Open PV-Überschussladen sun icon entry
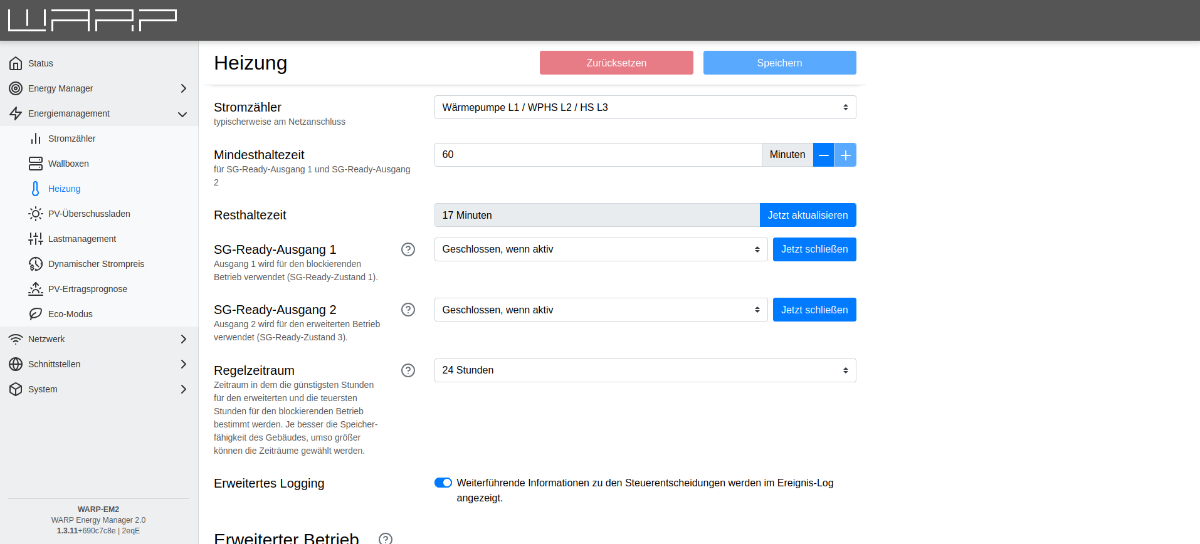 (88, 214)
